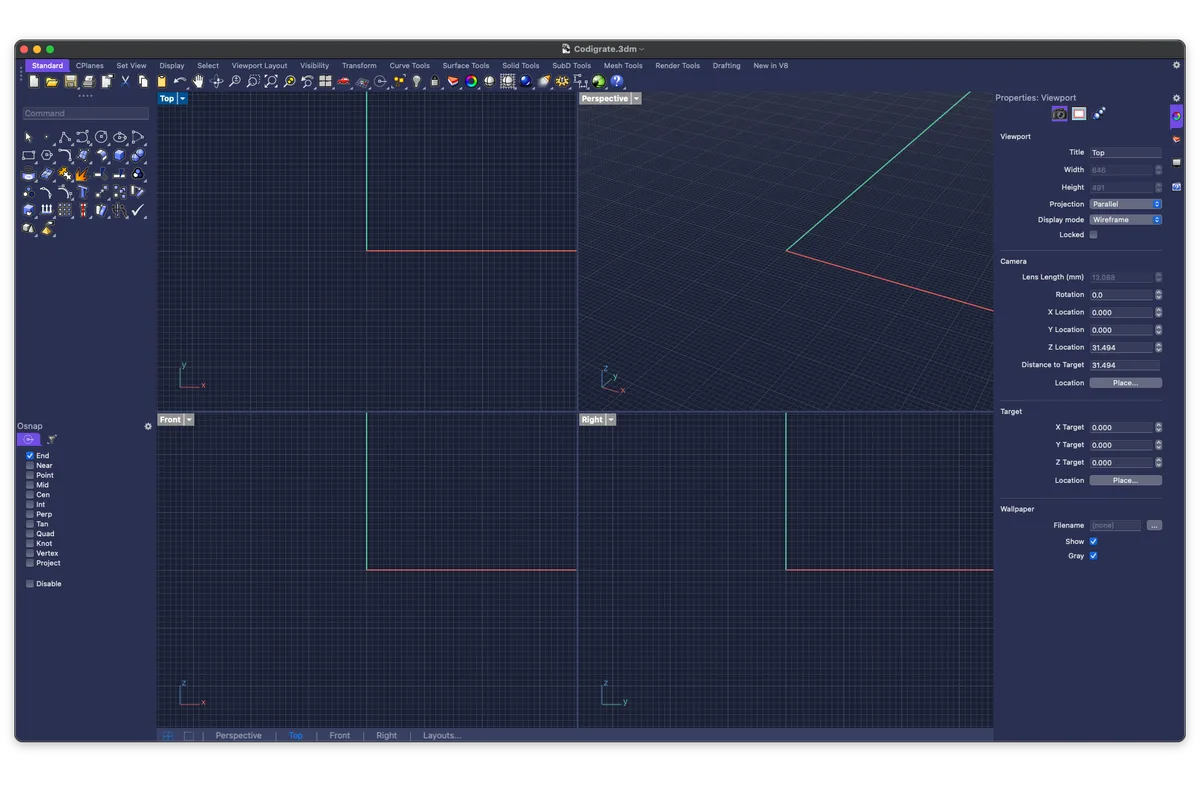Save the file with the floppy disk icon
The image size is (1200, 787).
coord(70,81)
